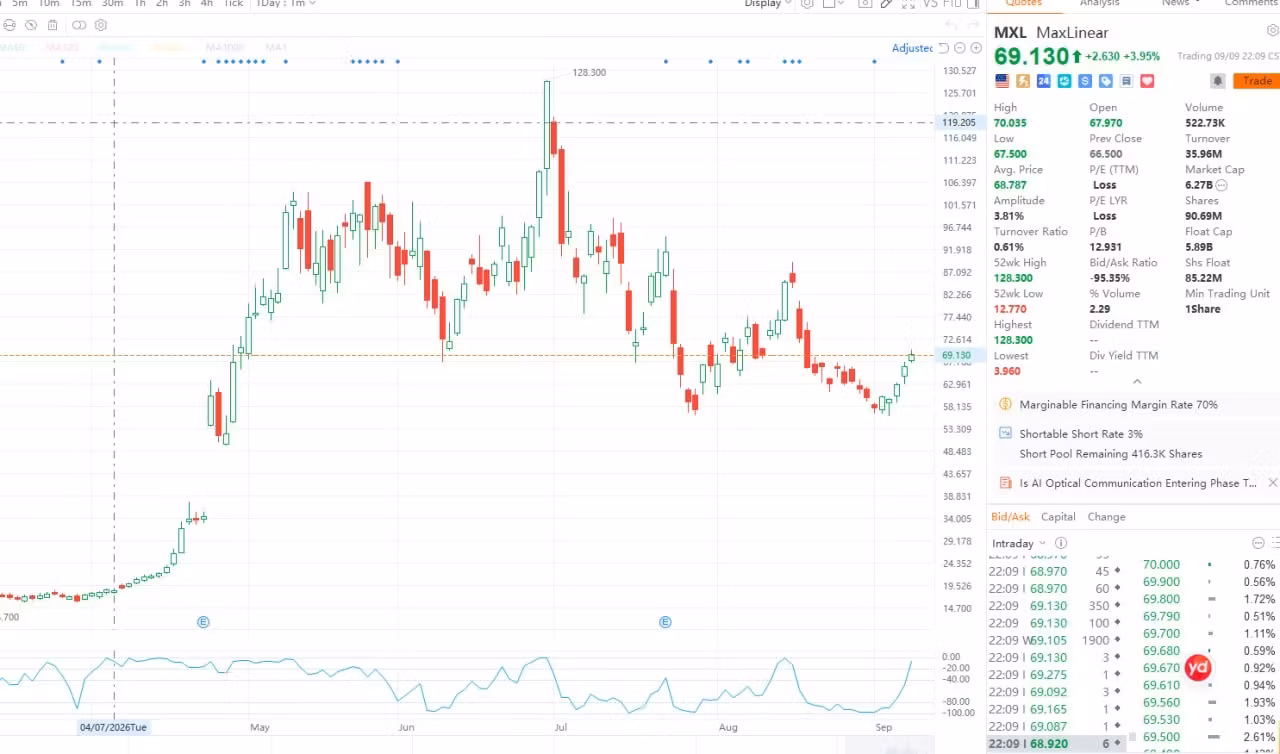The height and width of the screenshot is (754, 1280).
Task: Open the 1Day : 1m period dropdown
Action: click(x=285, y=4)
